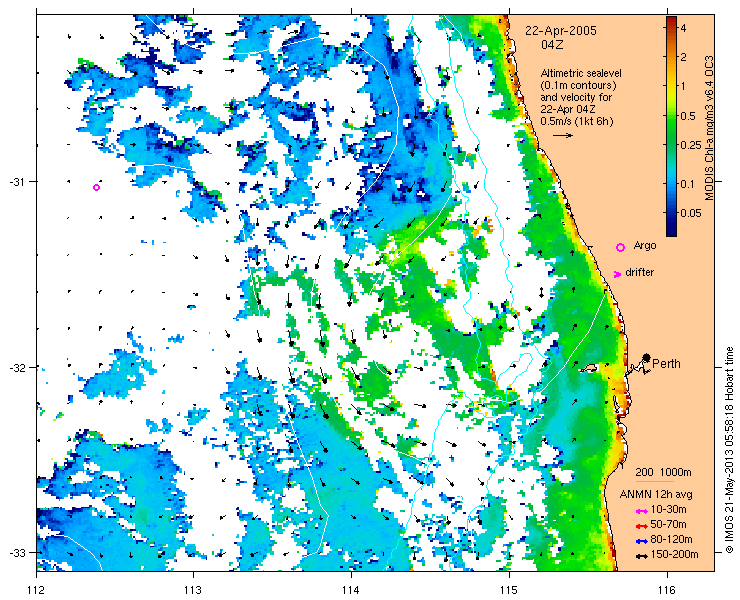Click the cyan 200 1000m contour legend line
The height and width of the screenshot is (600, 740).
click(655, 482)
